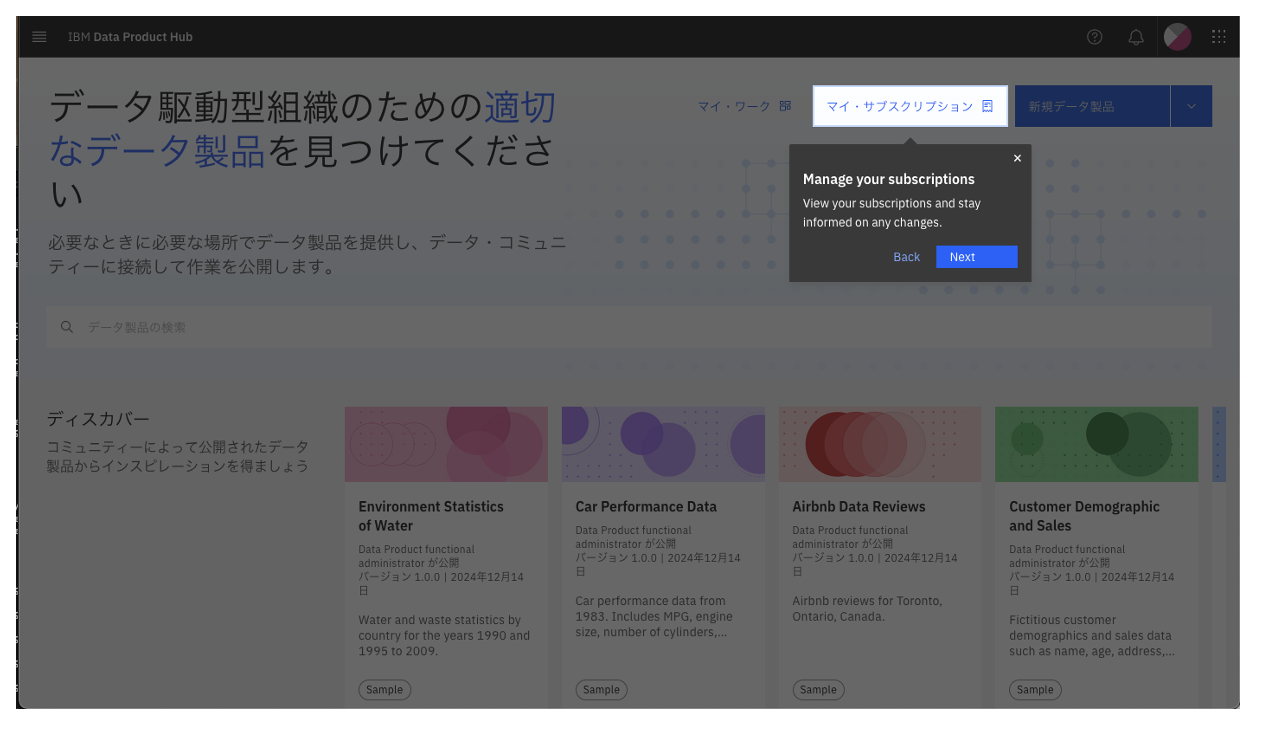Open the app switcher grid icon
The image size is (1262, 734).
click(1218, 37)
